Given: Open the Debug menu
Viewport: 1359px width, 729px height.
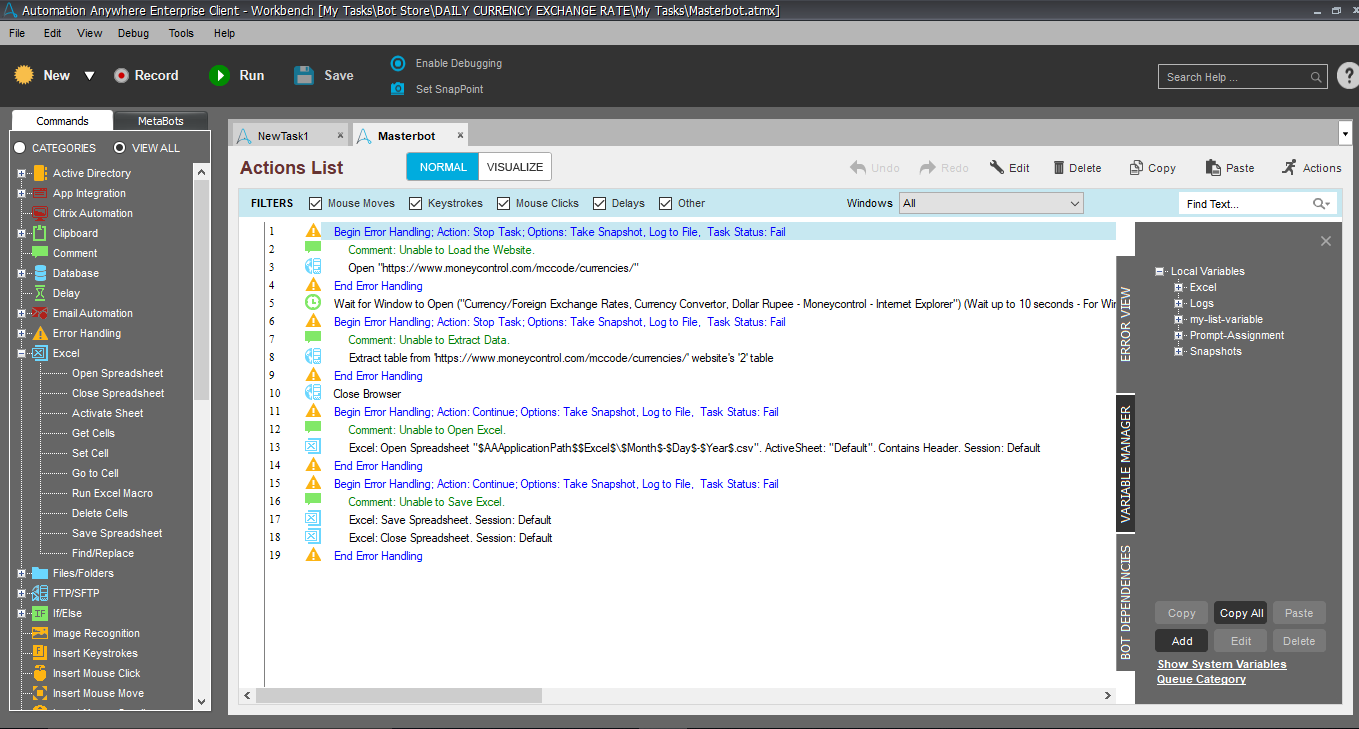Looking at the screenshot, I should tap(133, 33).
